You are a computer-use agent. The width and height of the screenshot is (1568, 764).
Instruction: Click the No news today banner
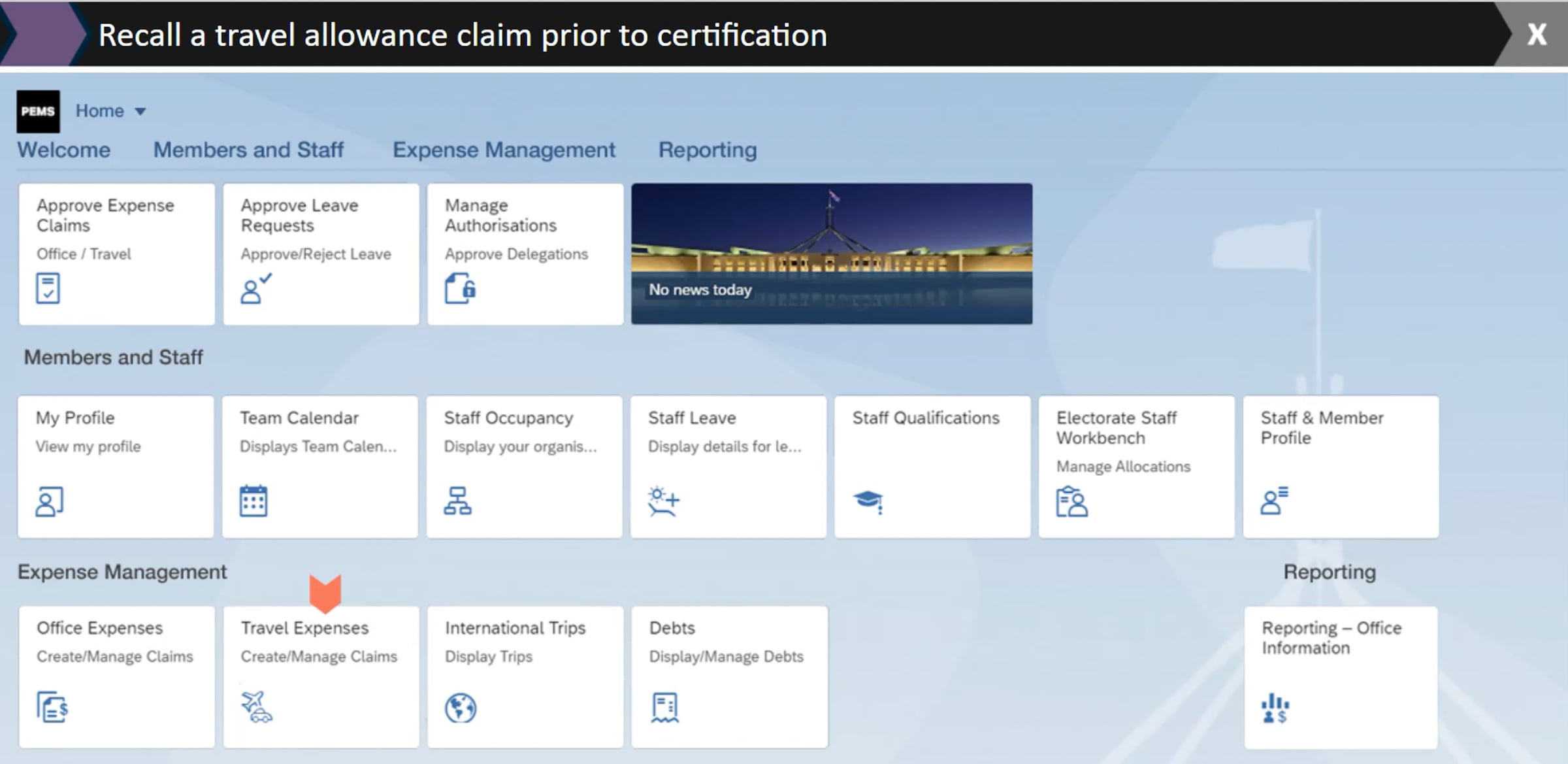pyautogui.click(x=831, y=254)
